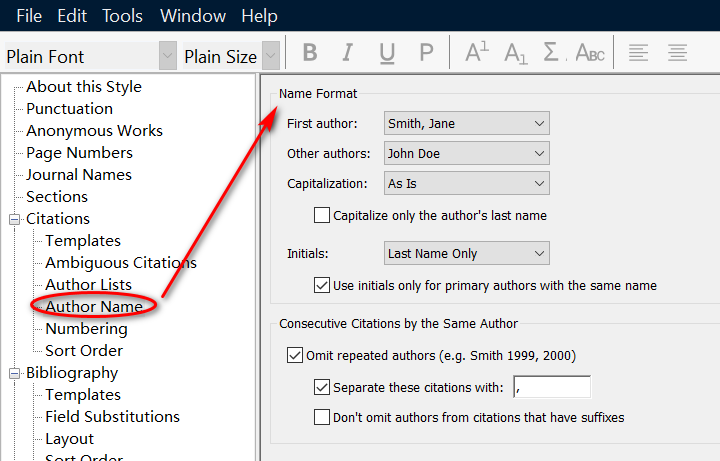Click the citation separator text field
The width and height of the screenshot is (720, 461).
[x=551, y=387]
